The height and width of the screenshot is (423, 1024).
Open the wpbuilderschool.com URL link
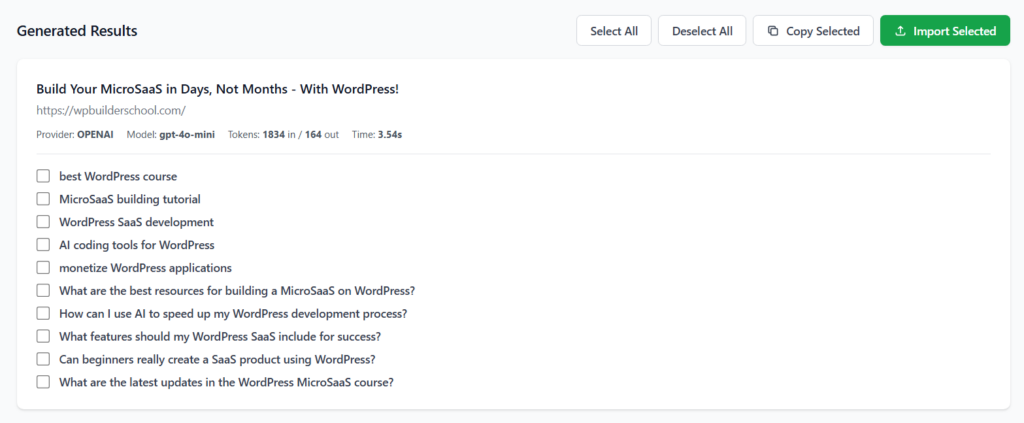(x=111, y=111)
